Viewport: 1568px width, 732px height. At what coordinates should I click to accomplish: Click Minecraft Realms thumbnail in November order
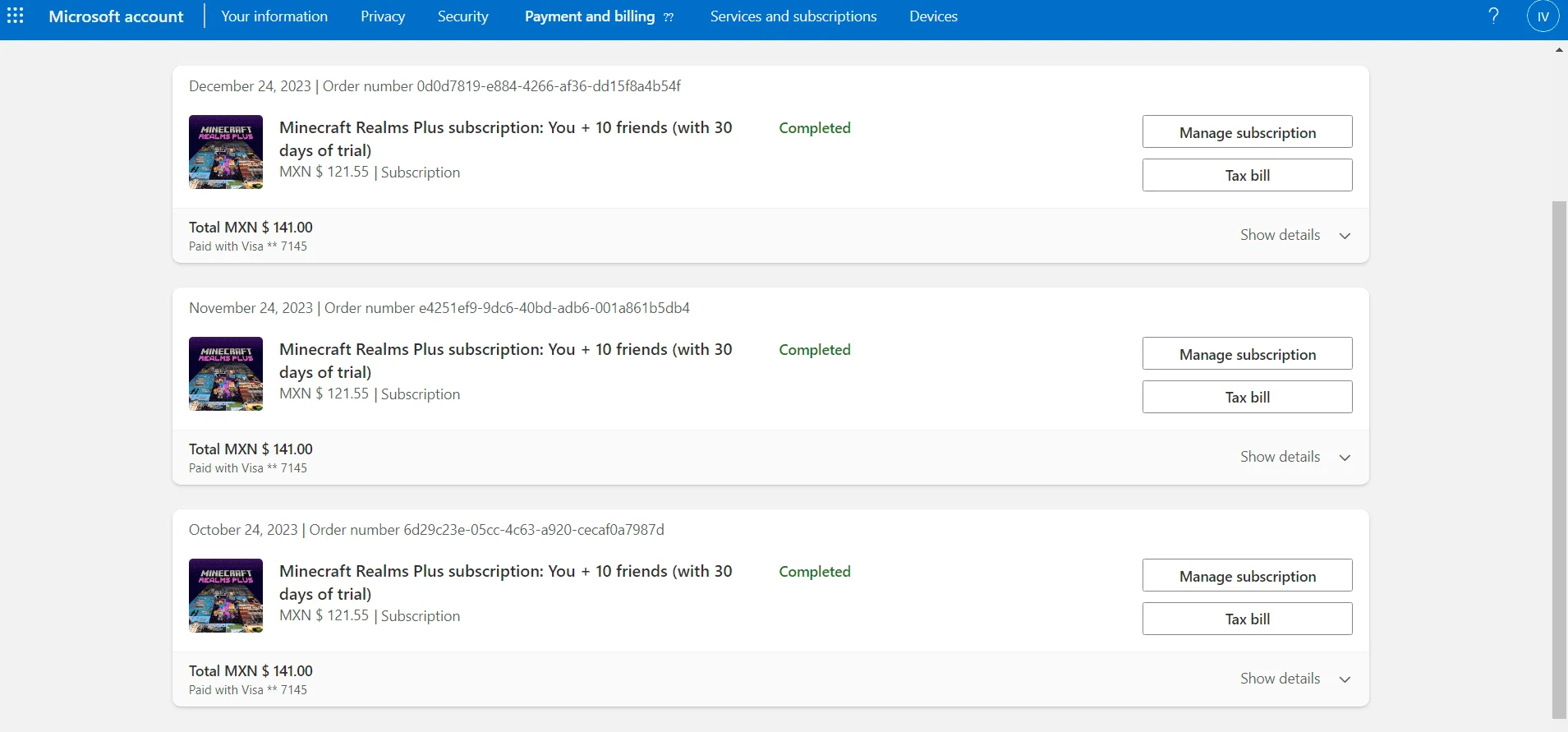coord(226,374)
